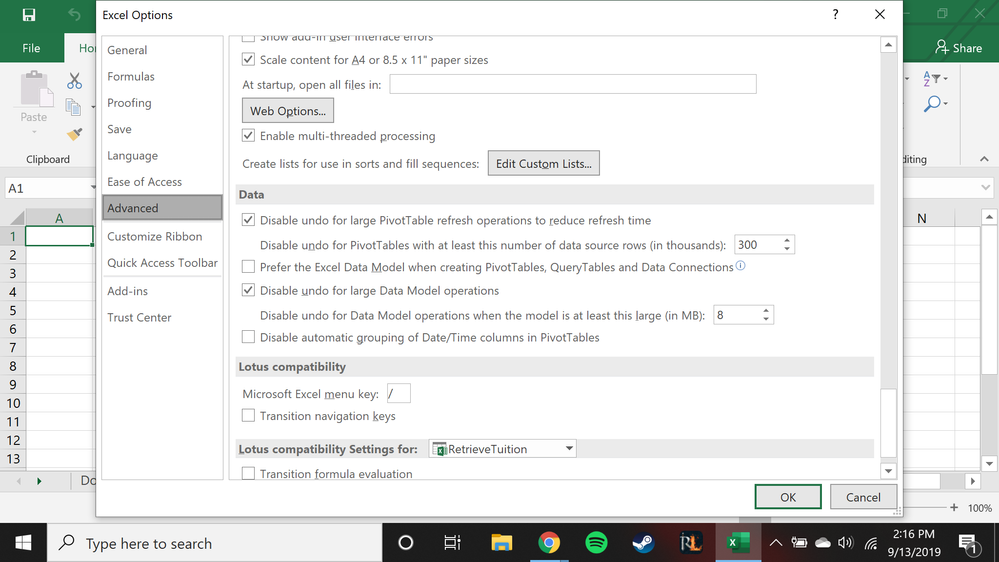
Task: Uncheck Scale content for A4 paper sizes
Action: (248, 59)
